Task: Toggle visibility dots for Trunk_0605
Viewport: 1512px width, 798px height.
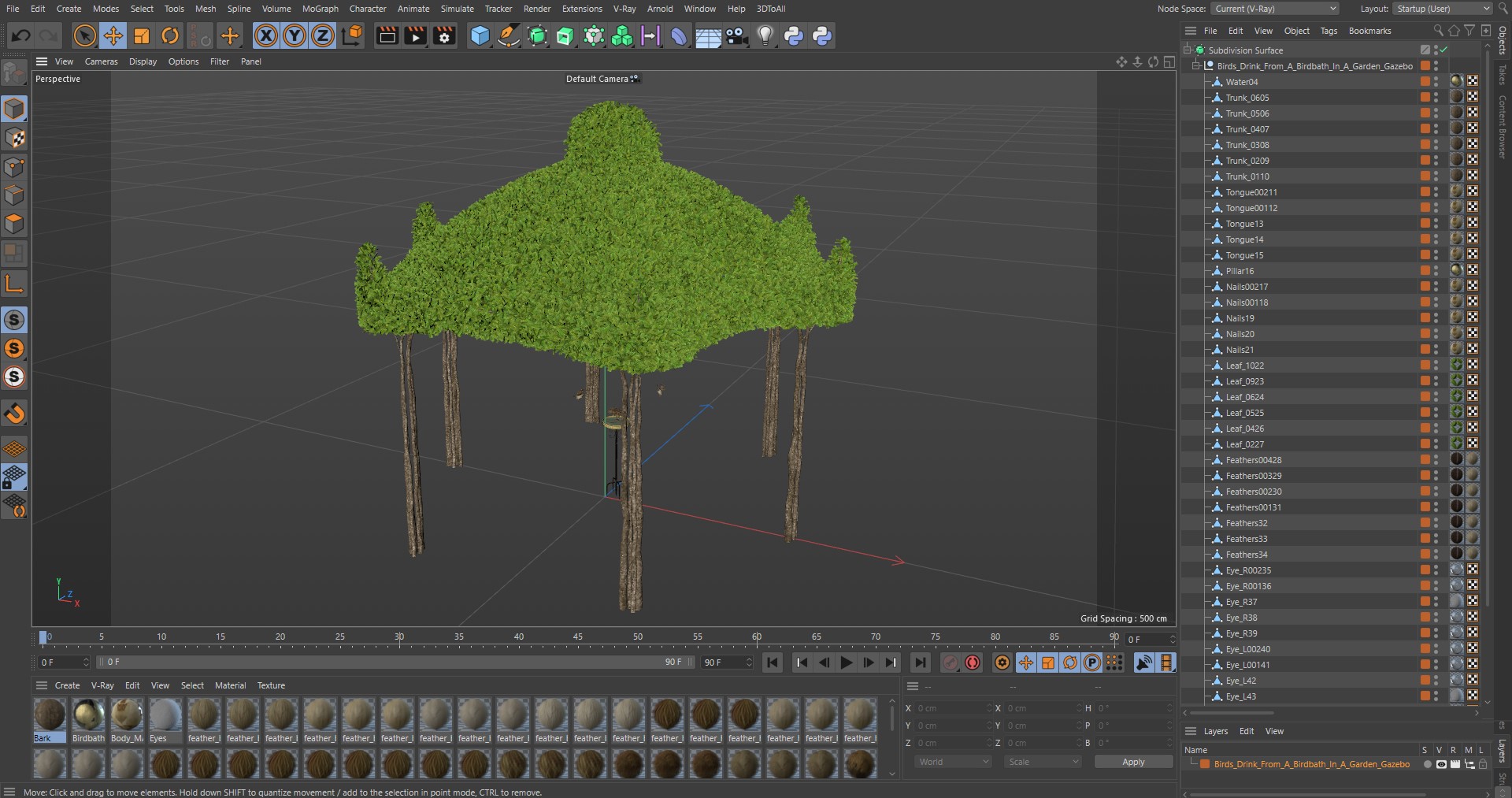Action: (x=1436, y=98)
